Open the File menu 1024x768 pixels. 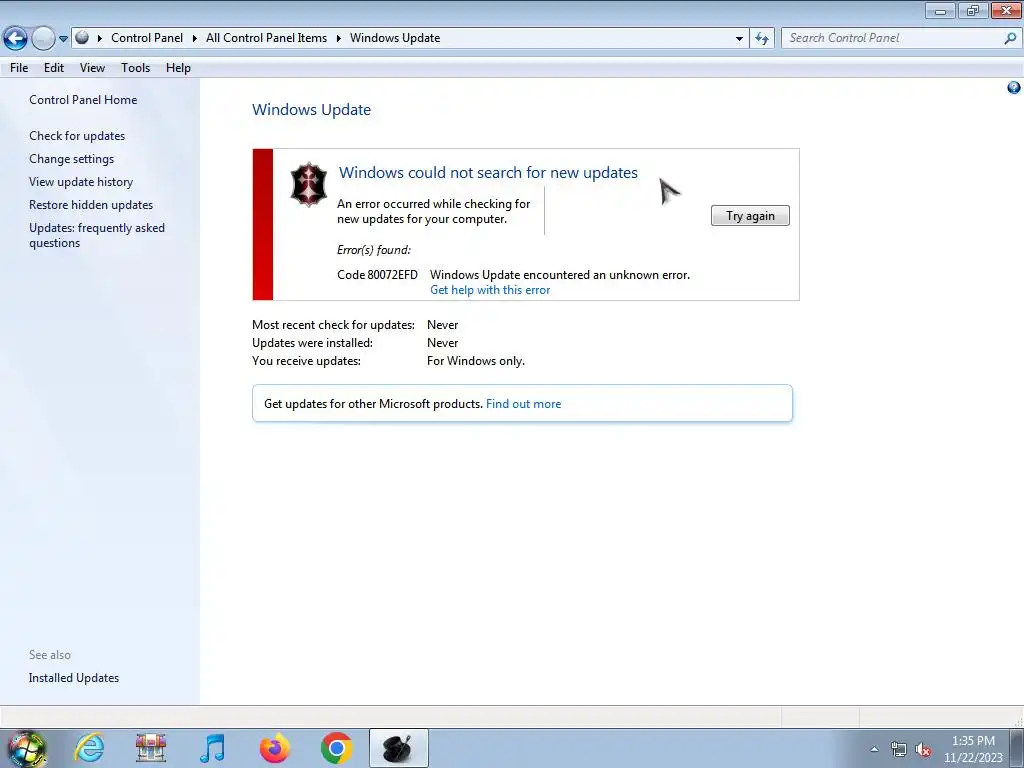click(19, 68)
